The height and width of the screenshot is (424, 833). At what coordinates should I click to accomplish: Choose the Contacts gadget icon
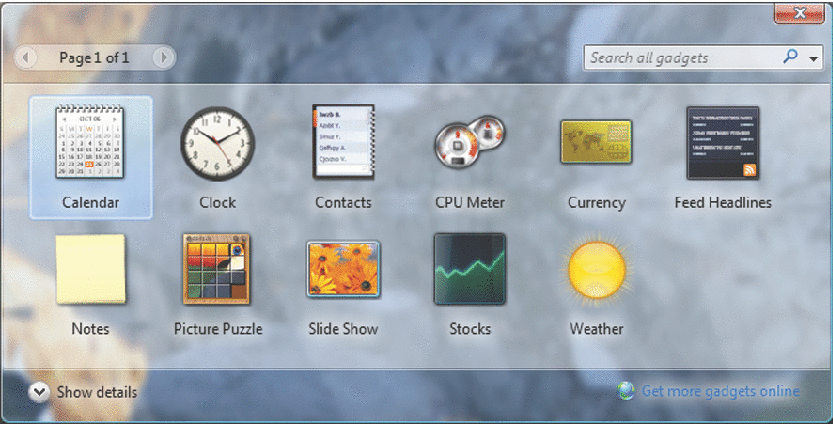(343, 142)
